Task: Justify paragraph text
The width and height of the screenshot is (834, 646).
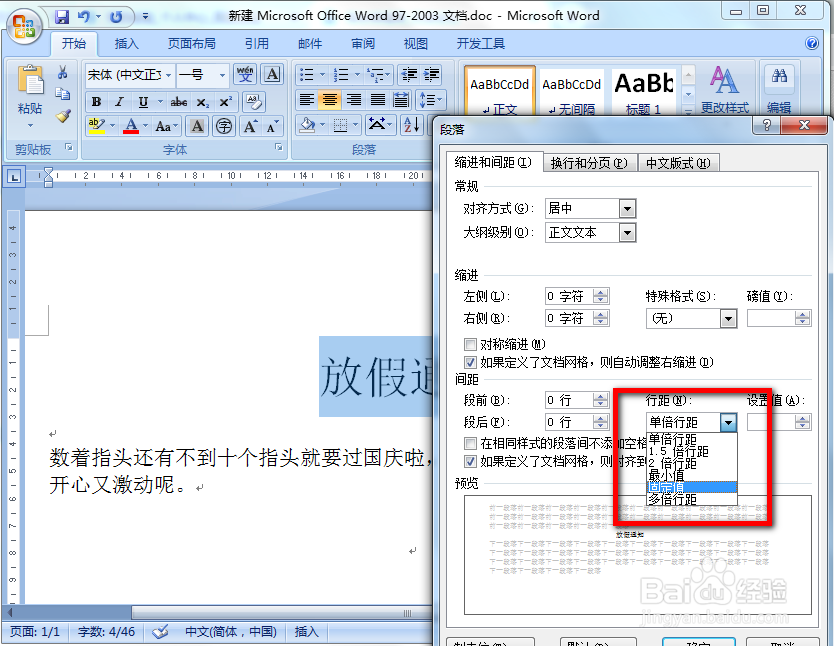Action: point(377,99)
